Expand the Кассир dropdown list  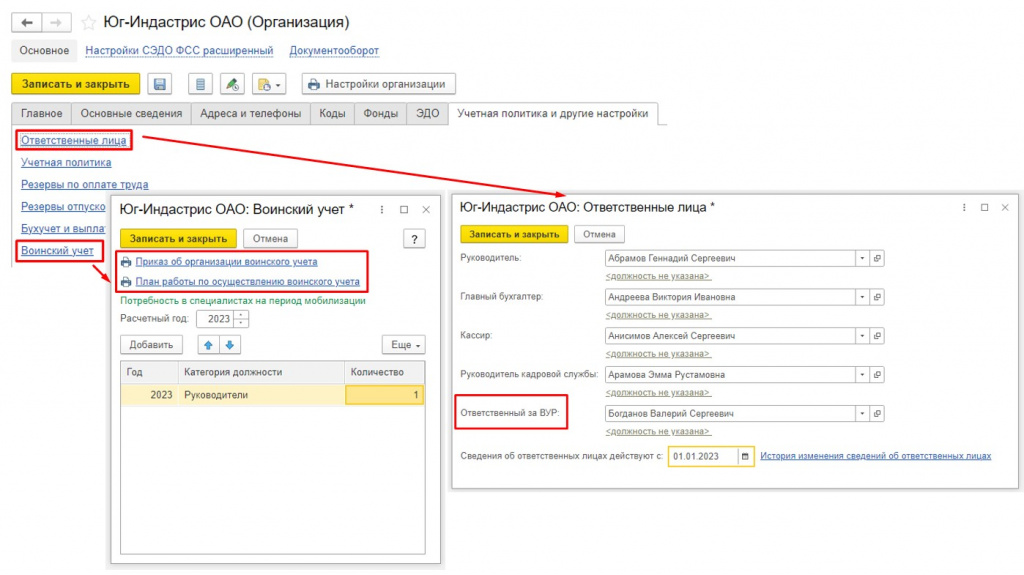coord(862,336)
